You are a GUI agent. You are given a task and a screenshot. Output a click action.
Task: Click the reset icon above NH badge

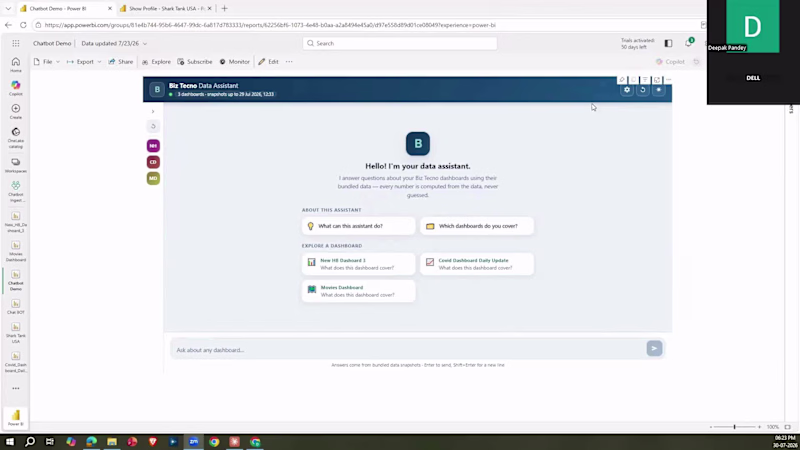coord(153,126)
